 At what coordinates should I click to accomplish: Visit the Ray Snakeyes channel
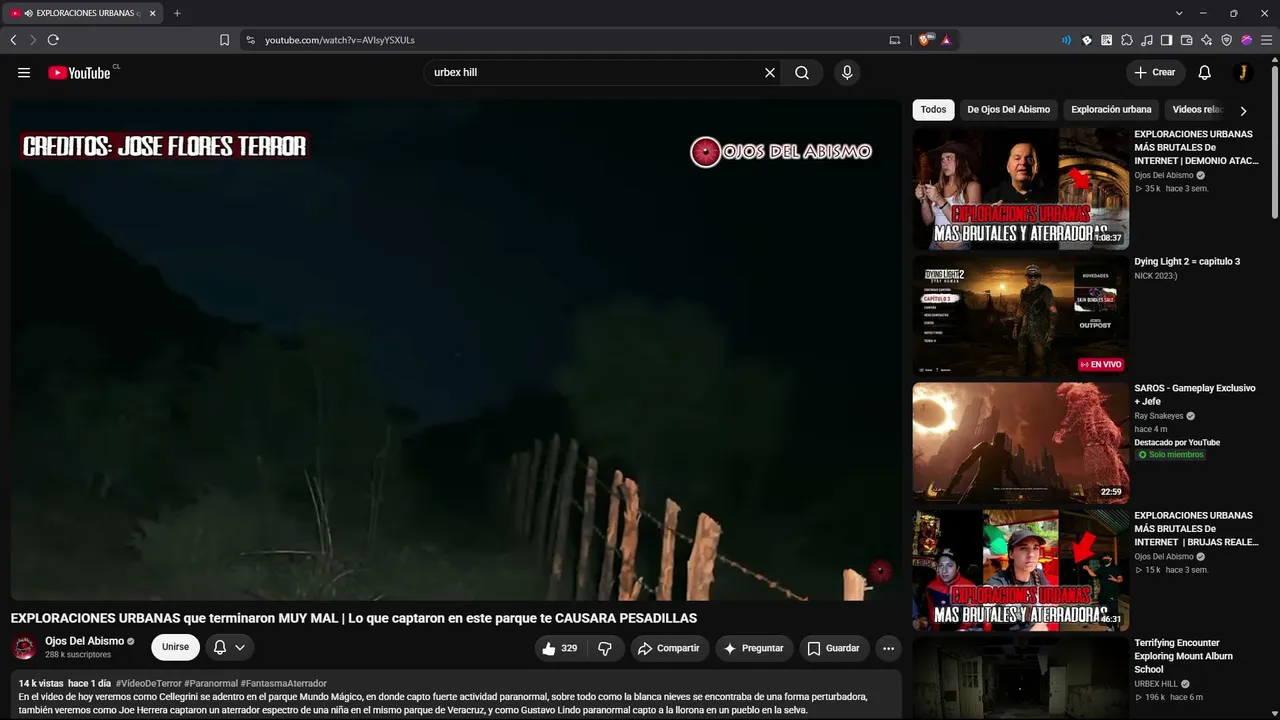click(1159, 416)
